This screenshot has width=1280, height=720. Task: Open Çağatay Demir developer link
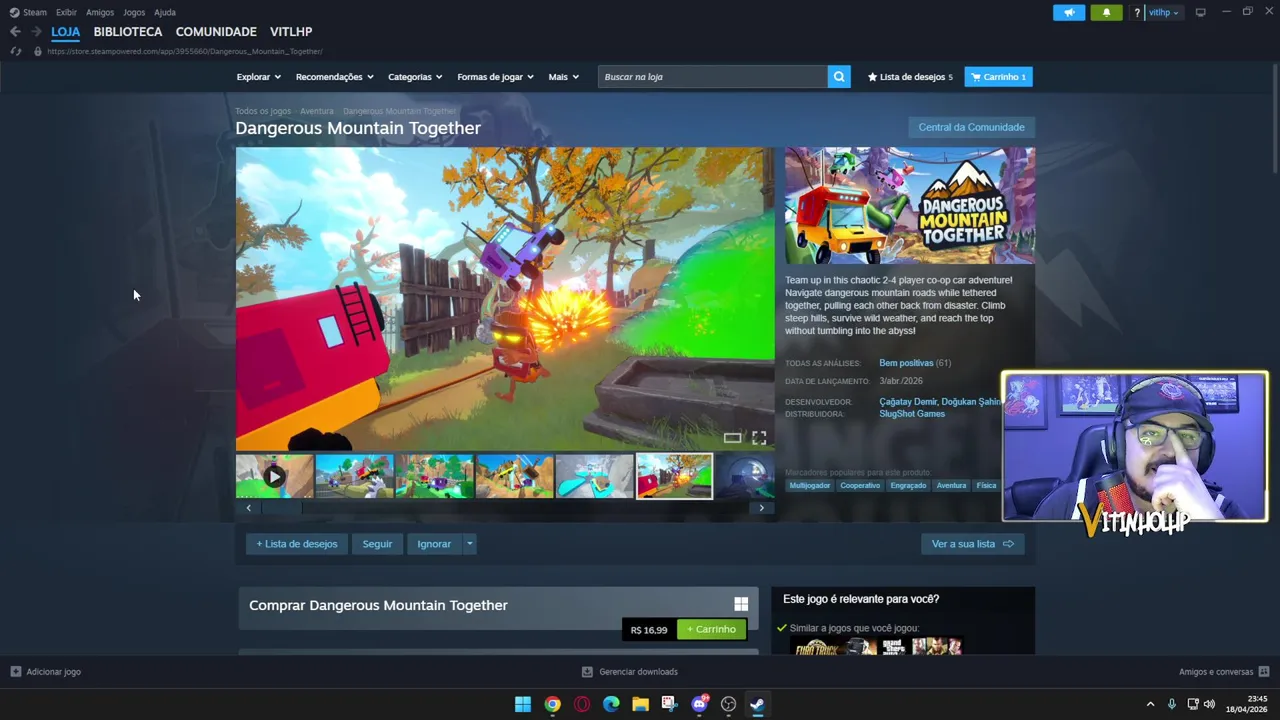(908, 402)
